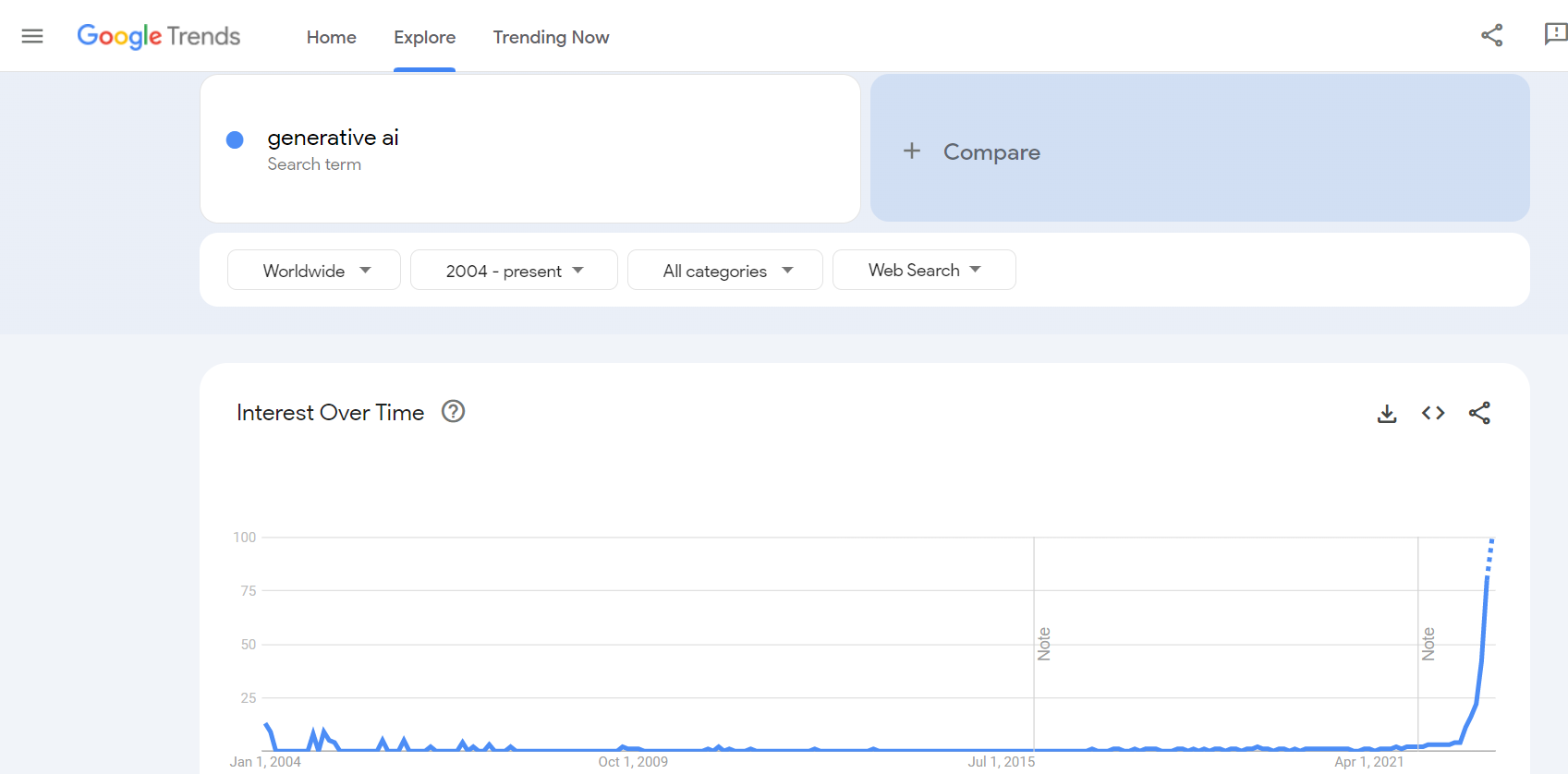Open the embed code icon
The height and width of the screenshot is (774, 1568).
click(x=1432, y=413)
